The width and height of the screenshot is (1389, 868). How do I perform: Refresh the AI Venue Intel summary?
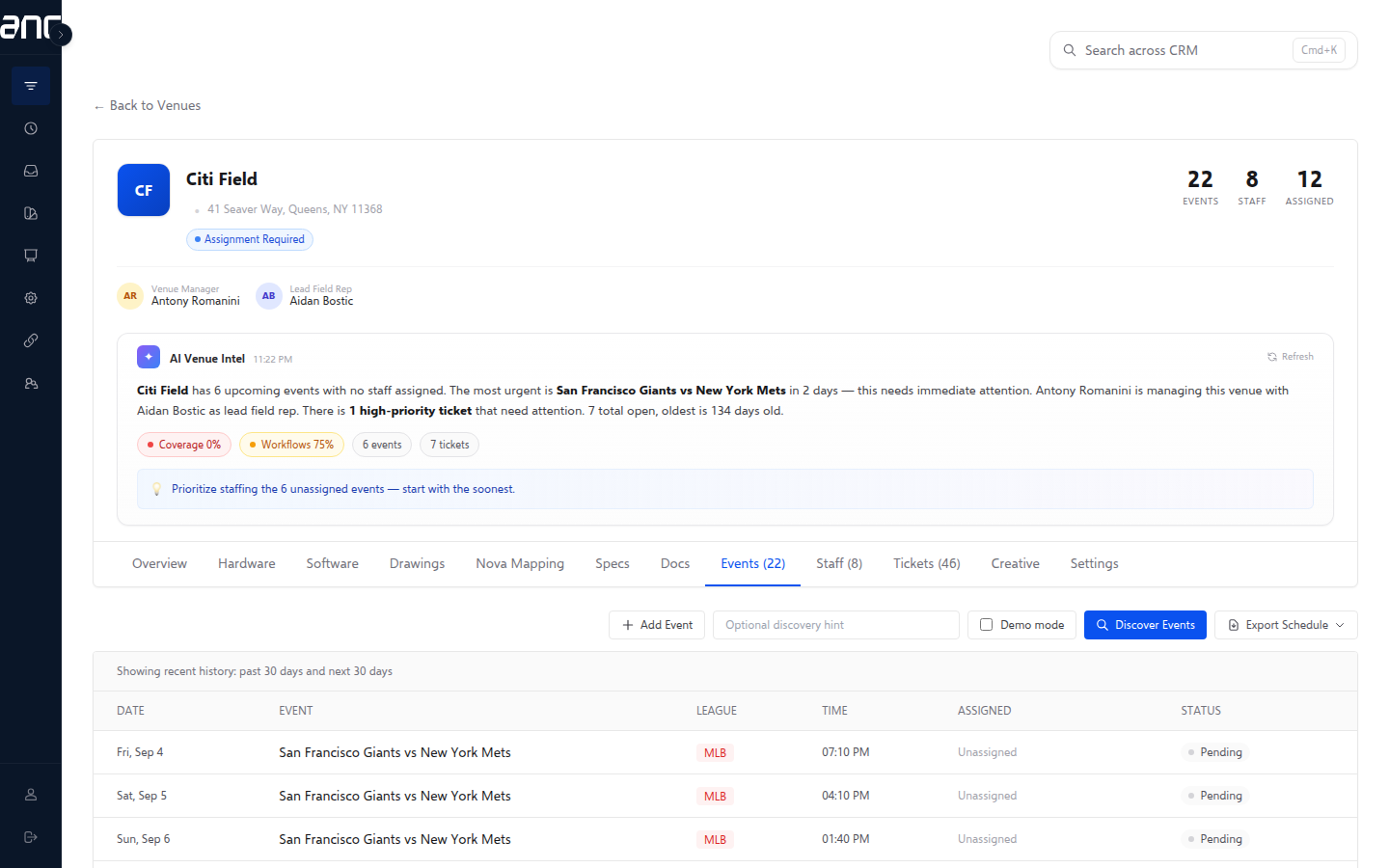coord(1291,357)
